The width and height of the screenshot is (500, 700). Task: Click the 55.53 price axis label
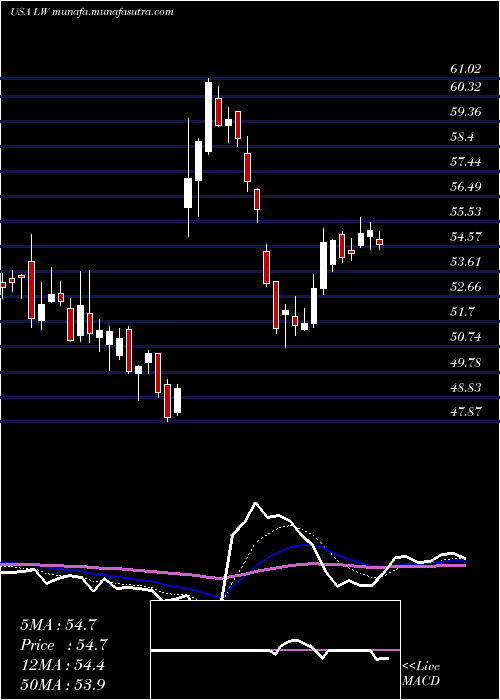click(466, 212)
